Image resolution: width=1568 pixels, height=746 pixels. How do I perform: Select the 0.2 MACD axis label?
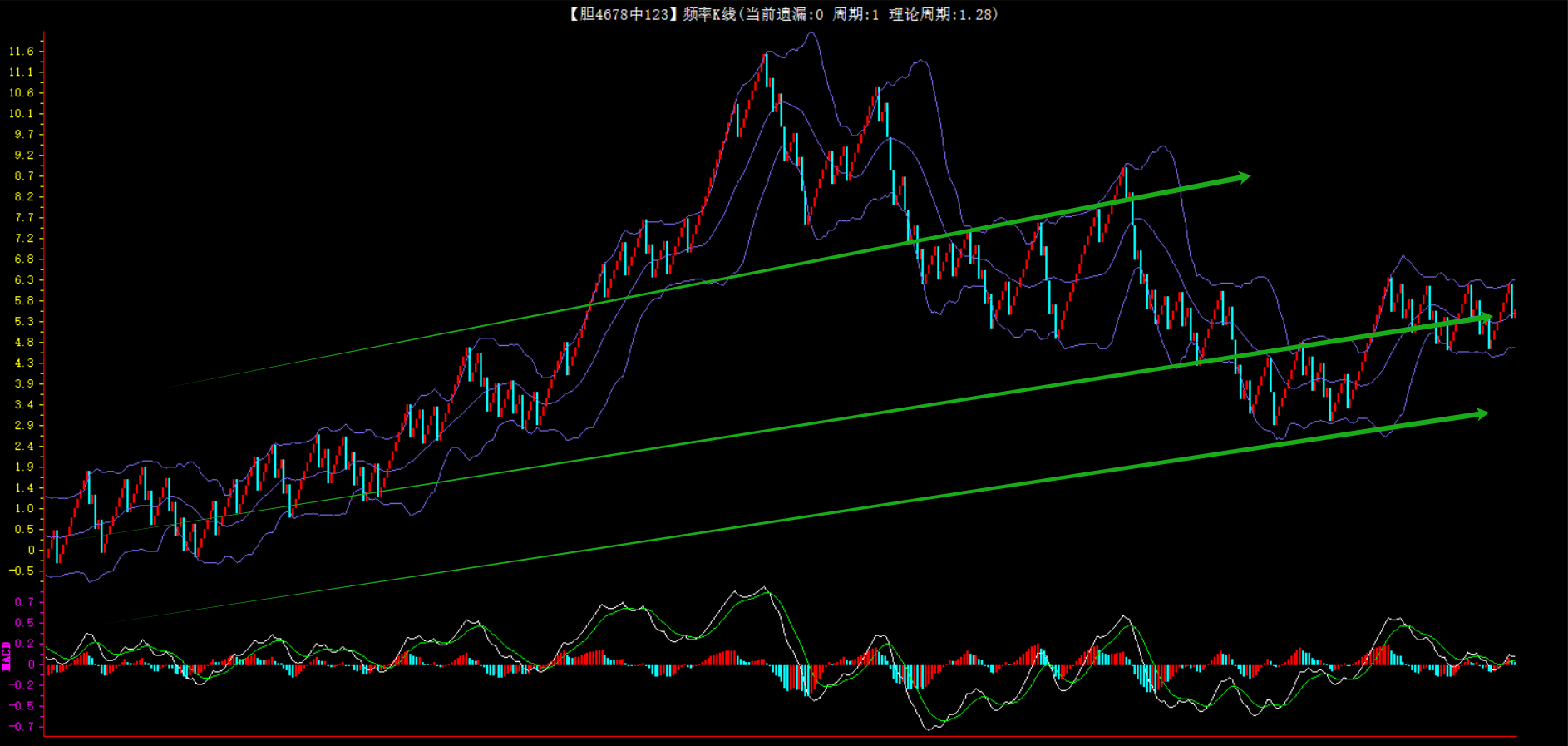[x=24, y=644]
